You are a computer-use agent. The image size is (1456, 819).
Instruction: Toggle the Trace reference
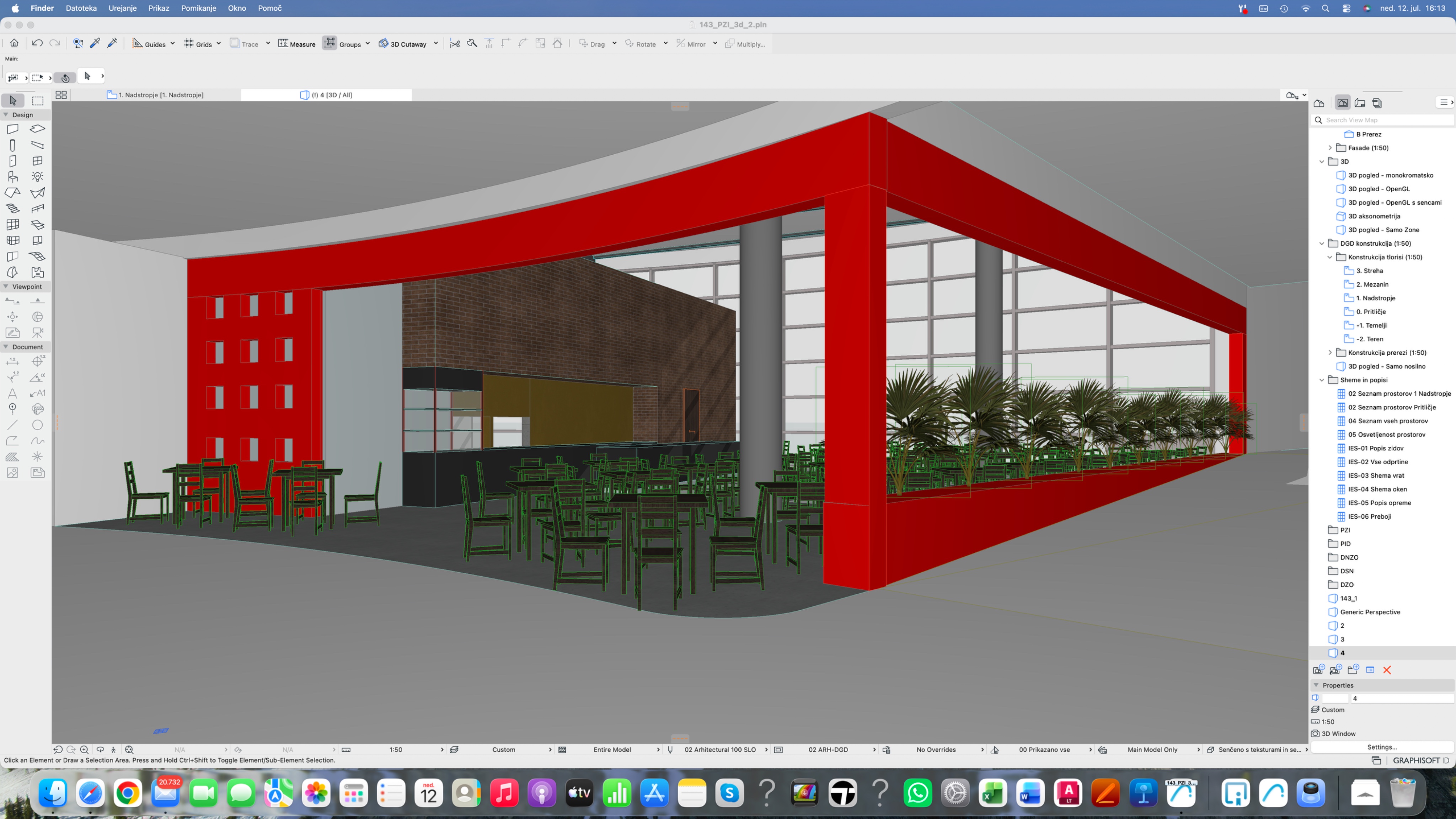pos(243,43)
